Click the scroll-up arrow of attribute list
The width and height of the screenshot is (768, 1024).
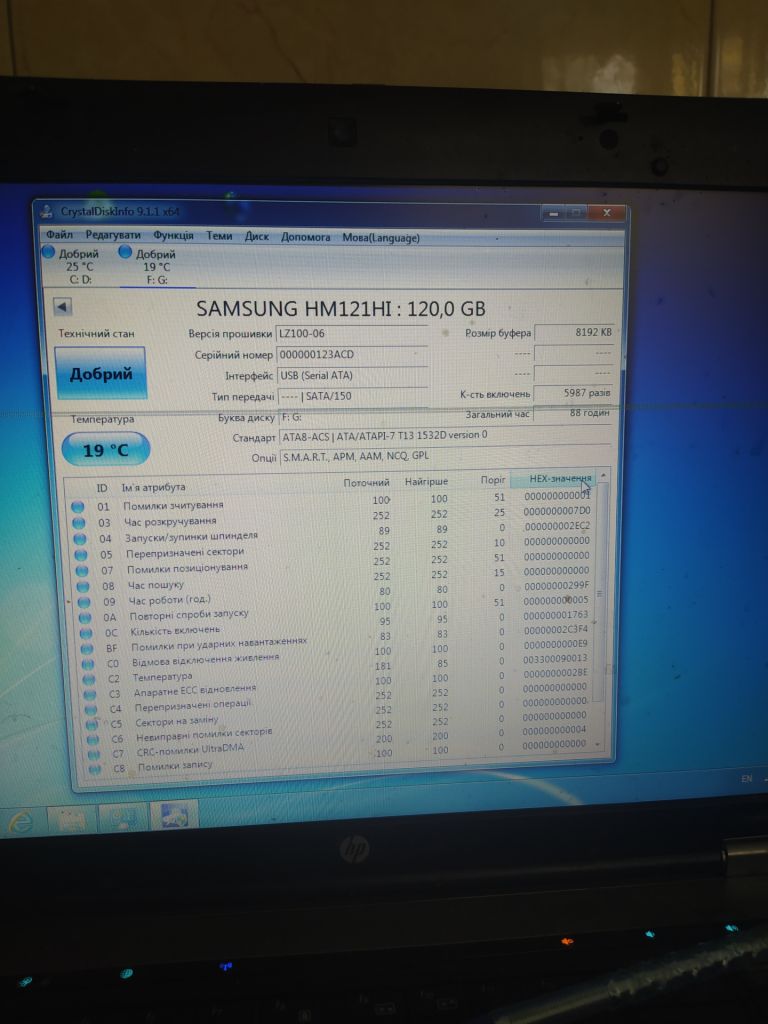click(x=603, y=475)
